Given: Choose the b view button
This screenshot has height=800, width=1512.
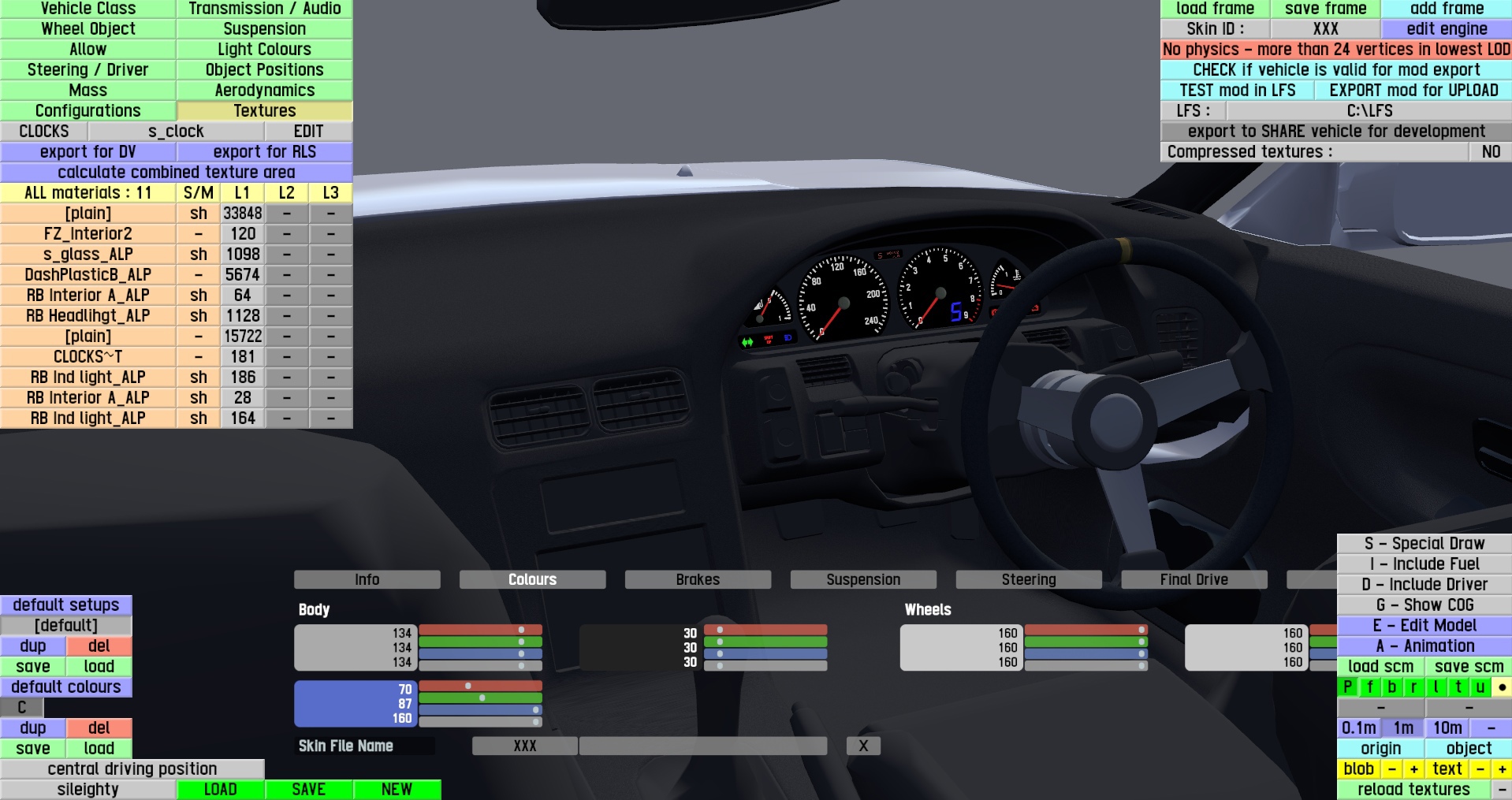Looking at the screenshot, I should pos(1391,687).
